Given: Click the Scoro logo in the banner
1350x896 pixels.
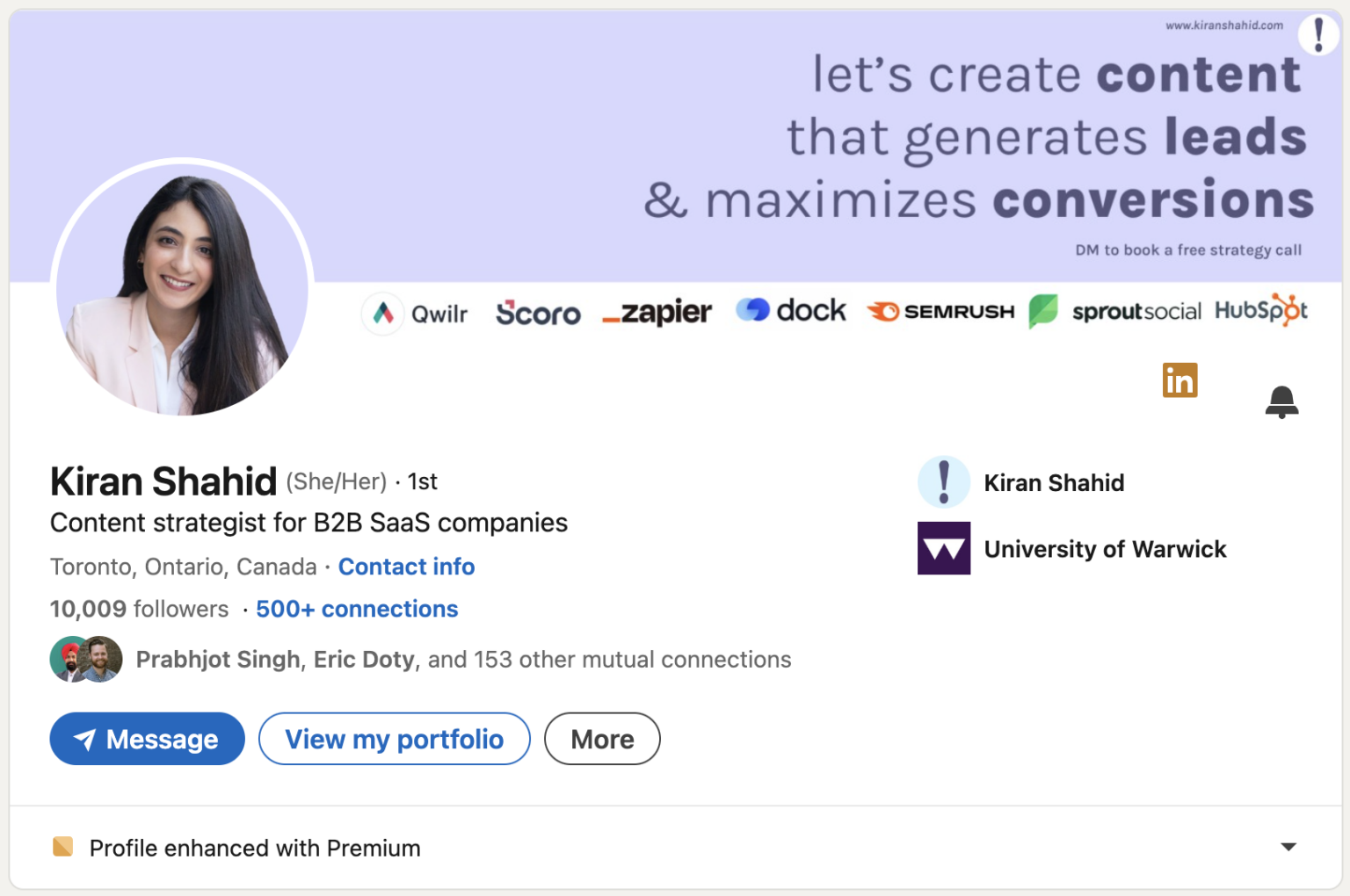Looking at the screenshot, I should 537,314.
